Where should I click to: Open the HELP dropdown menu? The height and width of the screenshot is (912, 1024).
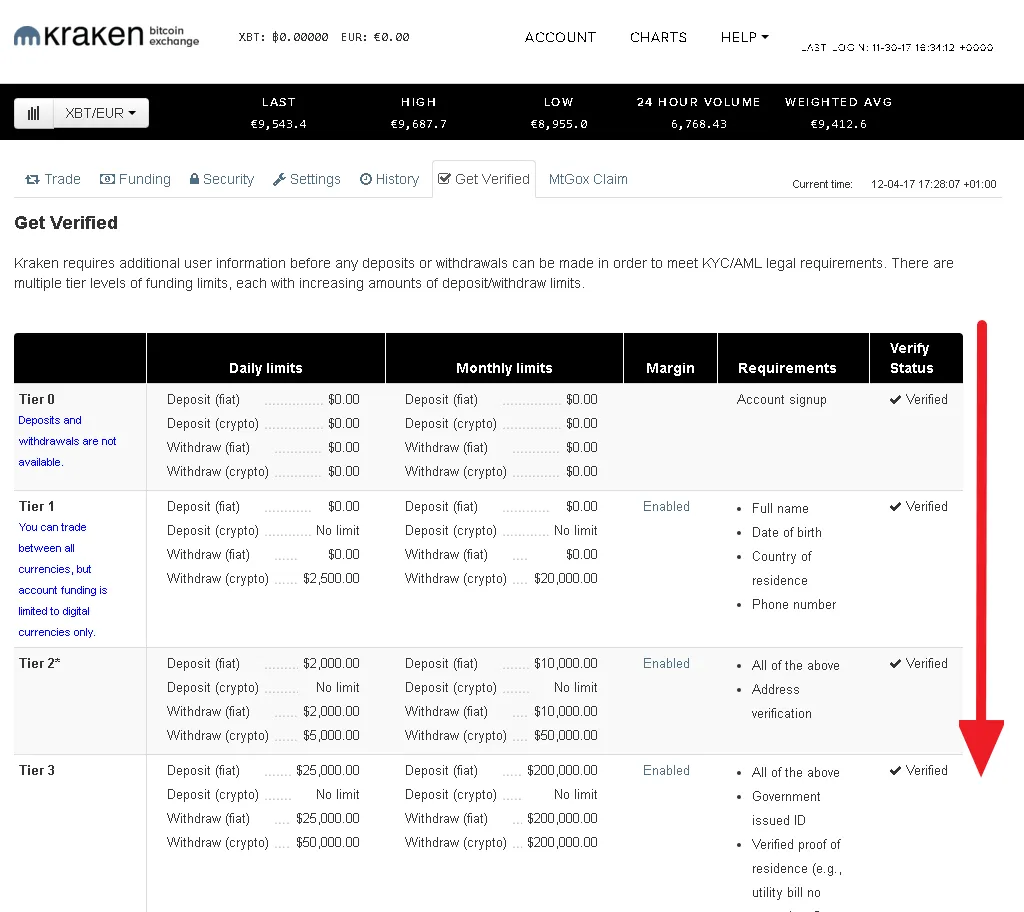coord(744,37)
